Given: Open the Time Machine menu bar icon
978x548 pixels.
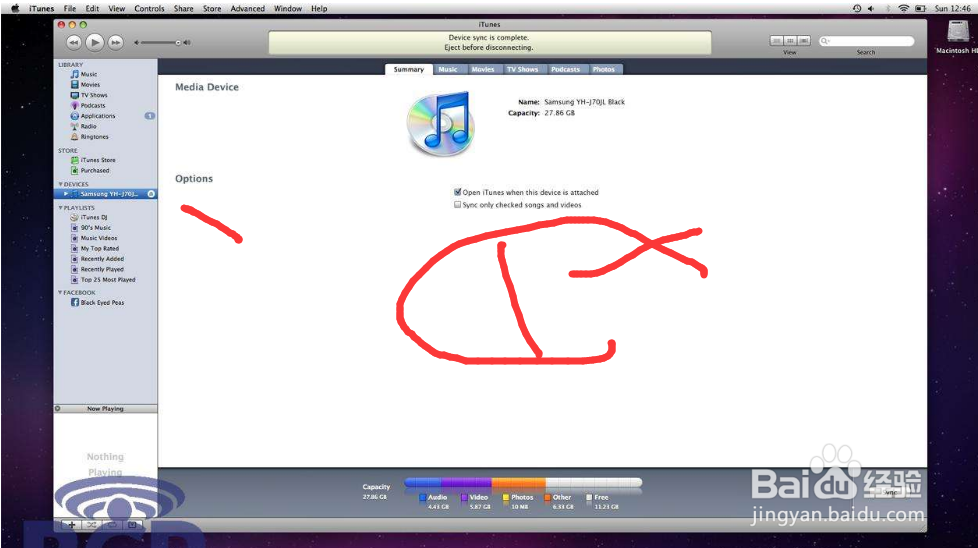Looking at the screenshot, I should coord(857,8).
